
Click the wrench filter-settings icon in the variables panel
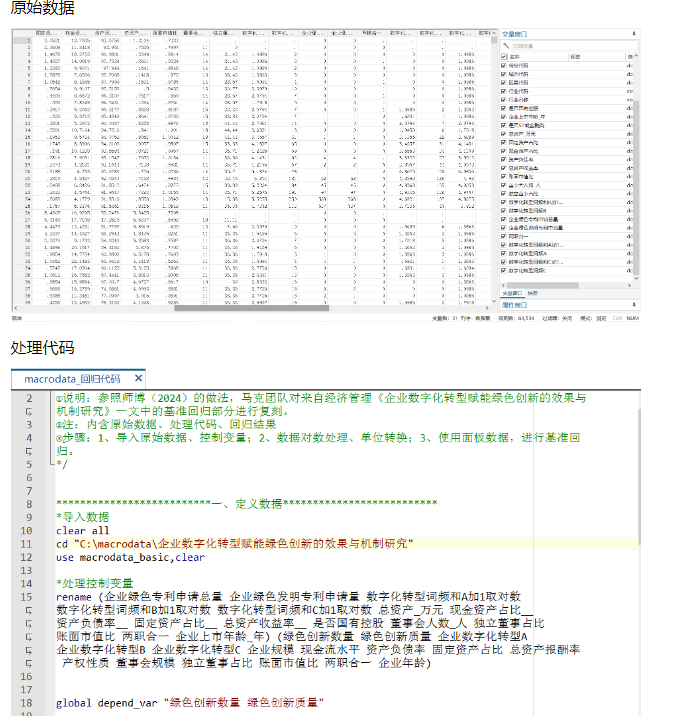[x=506, y=46]
